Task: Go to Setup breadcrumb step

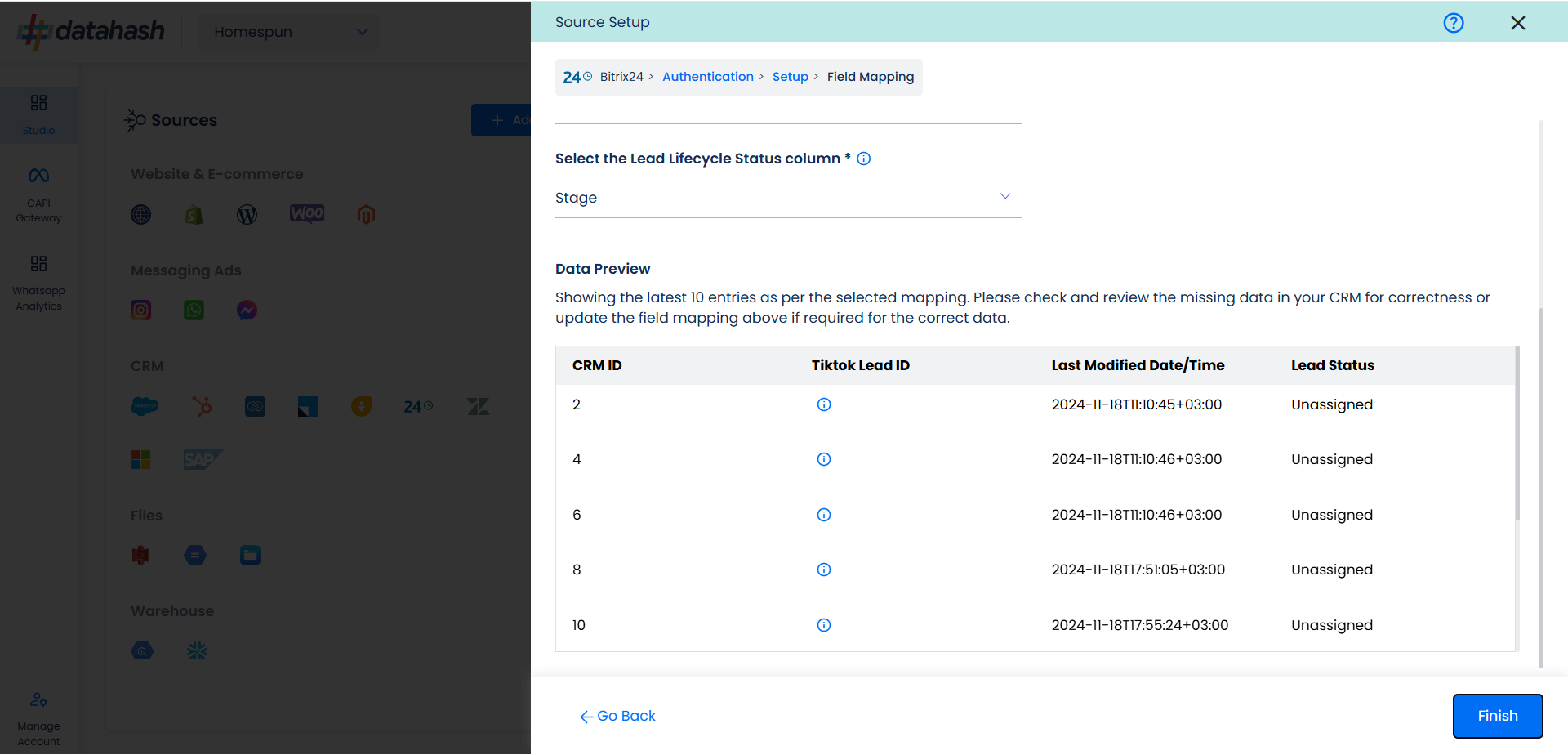Action: pos(790,77)
